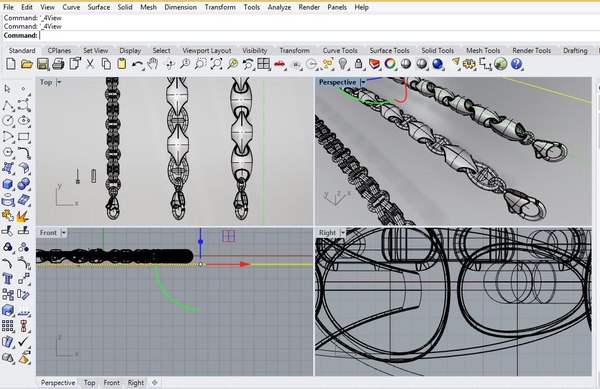Switch to the Curve Tools toolbar tab

(x=340, y=50)
